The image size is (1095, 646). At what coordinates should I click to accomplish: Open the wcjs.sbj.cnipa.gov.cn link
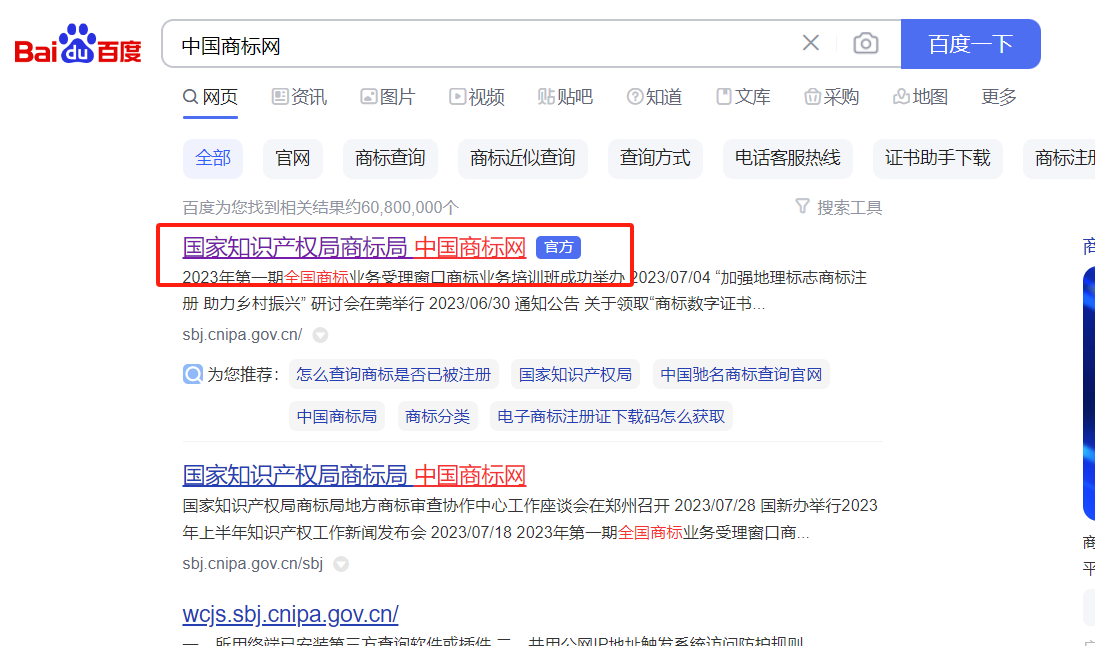coord(290,613)
